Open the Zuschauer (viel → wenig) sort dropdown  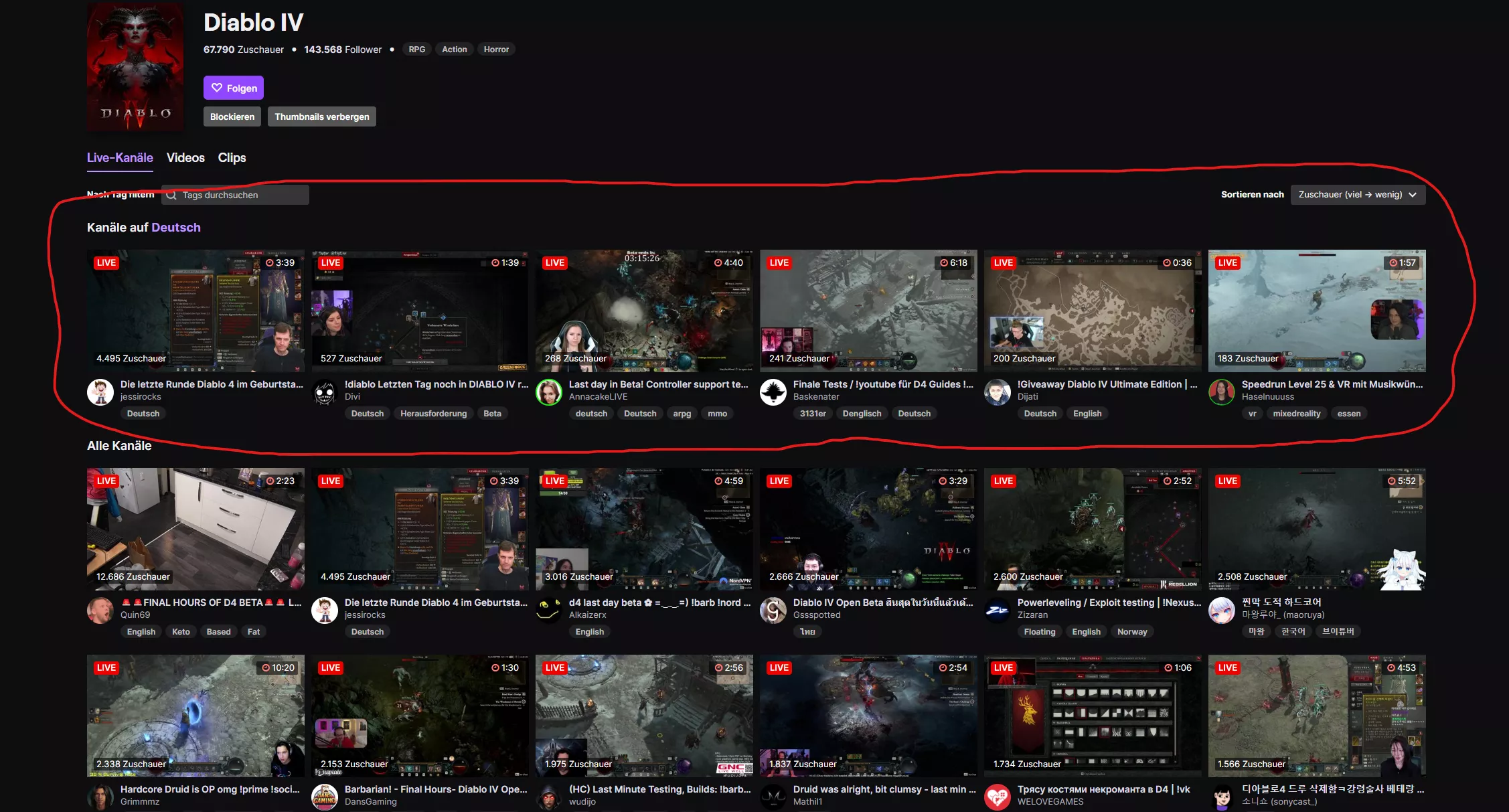pyautogui.click(x=1357, y=194)
